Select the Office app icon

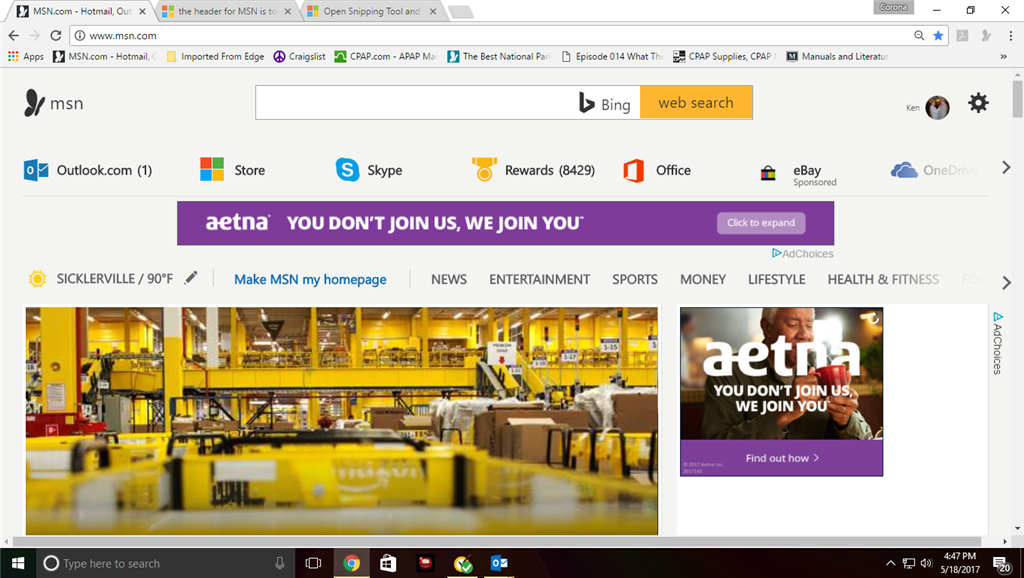coord(632,170)
